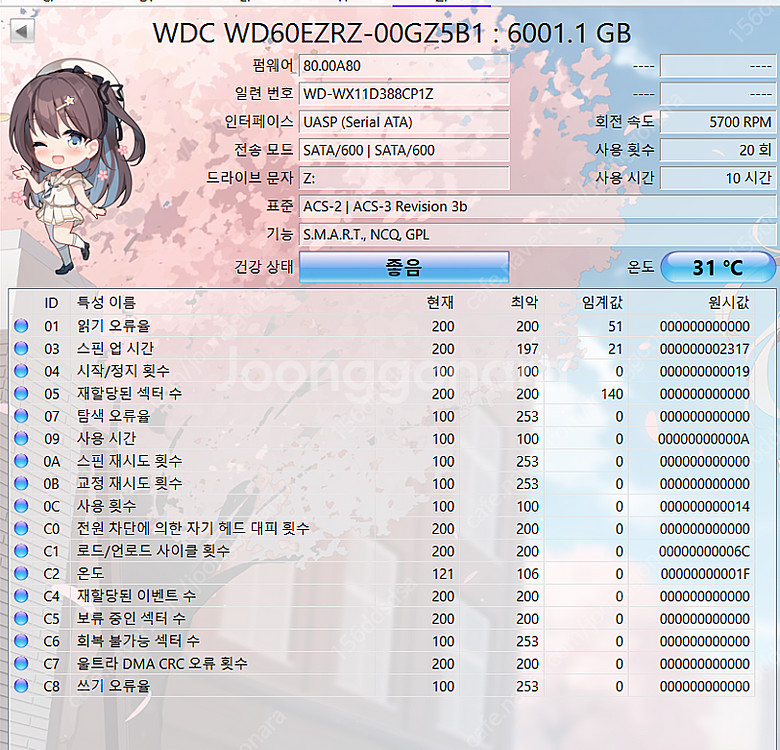The width and height of the screenshot is (780, 750).
Task: Select the 읽기 오류율 attribute name
Action: [x=113, y=326]
